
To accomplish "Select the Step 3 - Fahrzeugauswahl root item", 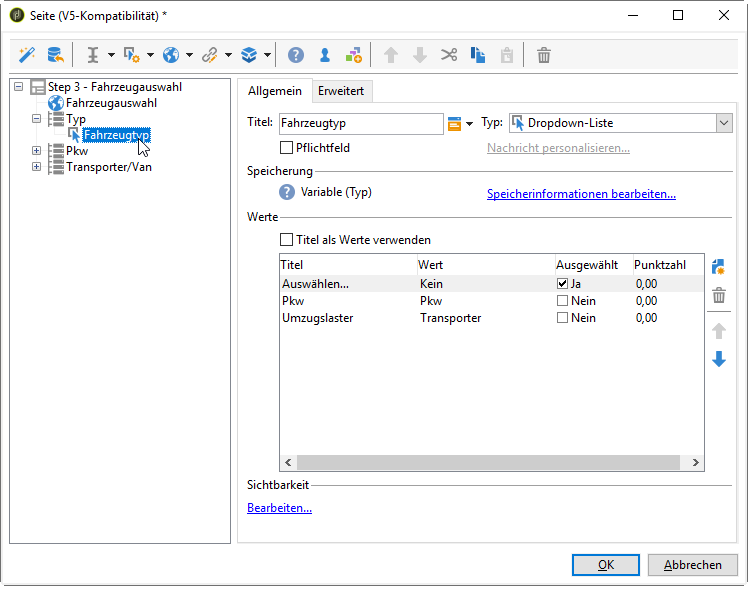I will pyautogui.click(x=114, y=87).
